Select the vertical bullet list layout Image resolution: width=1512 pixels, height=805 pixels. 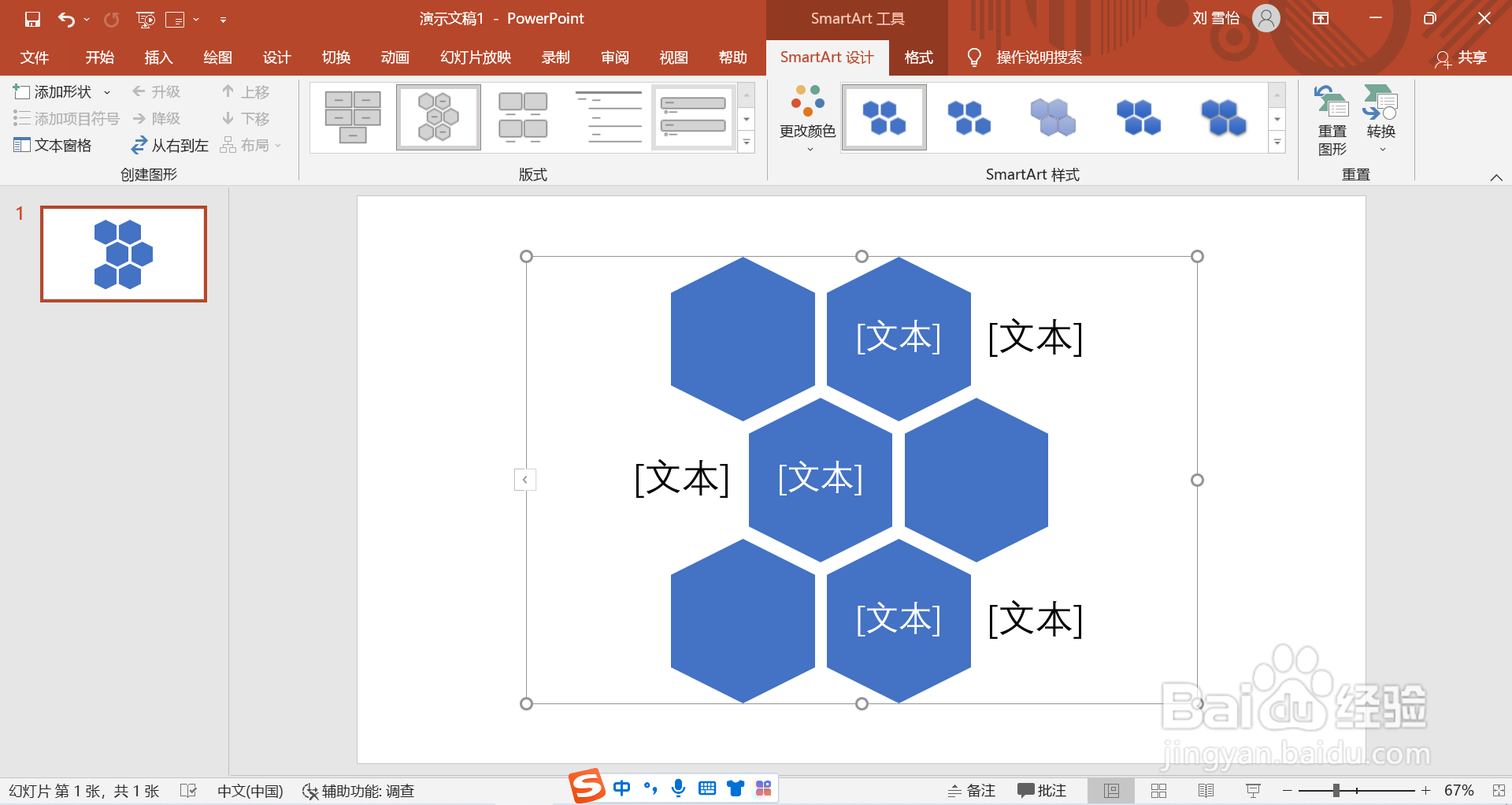693,117
